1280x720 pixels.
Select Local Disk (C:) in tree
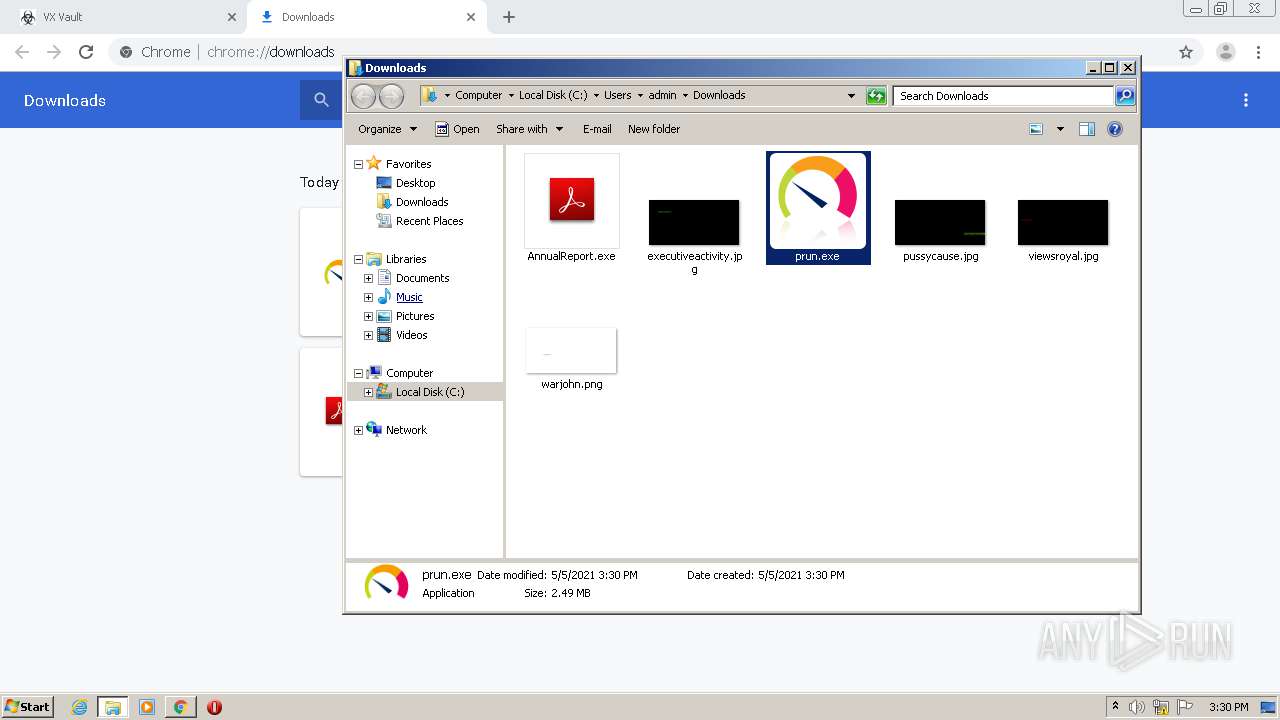[430, 392]
